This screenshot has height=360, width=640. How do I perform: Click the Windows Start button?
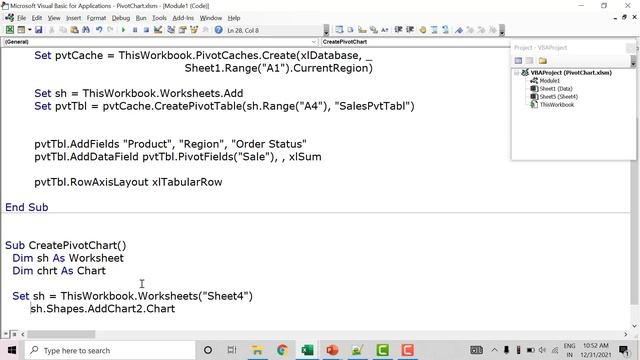(x=12, y=350)
